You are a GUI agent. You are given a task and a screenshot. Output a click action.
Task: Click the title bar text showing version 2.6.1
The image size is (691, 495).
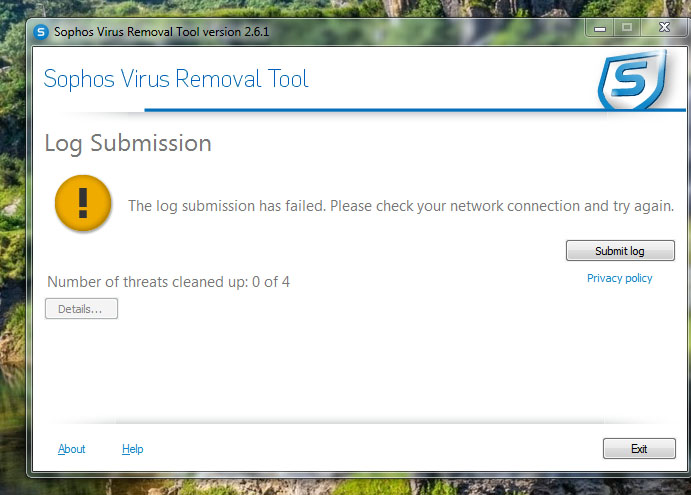[162, 32]
